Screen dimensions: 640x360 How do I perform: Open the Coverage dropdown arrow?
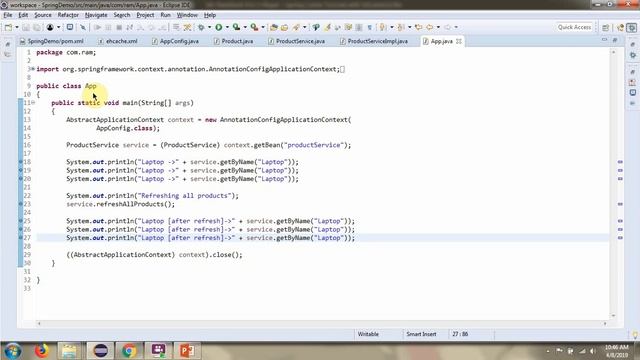245,27
